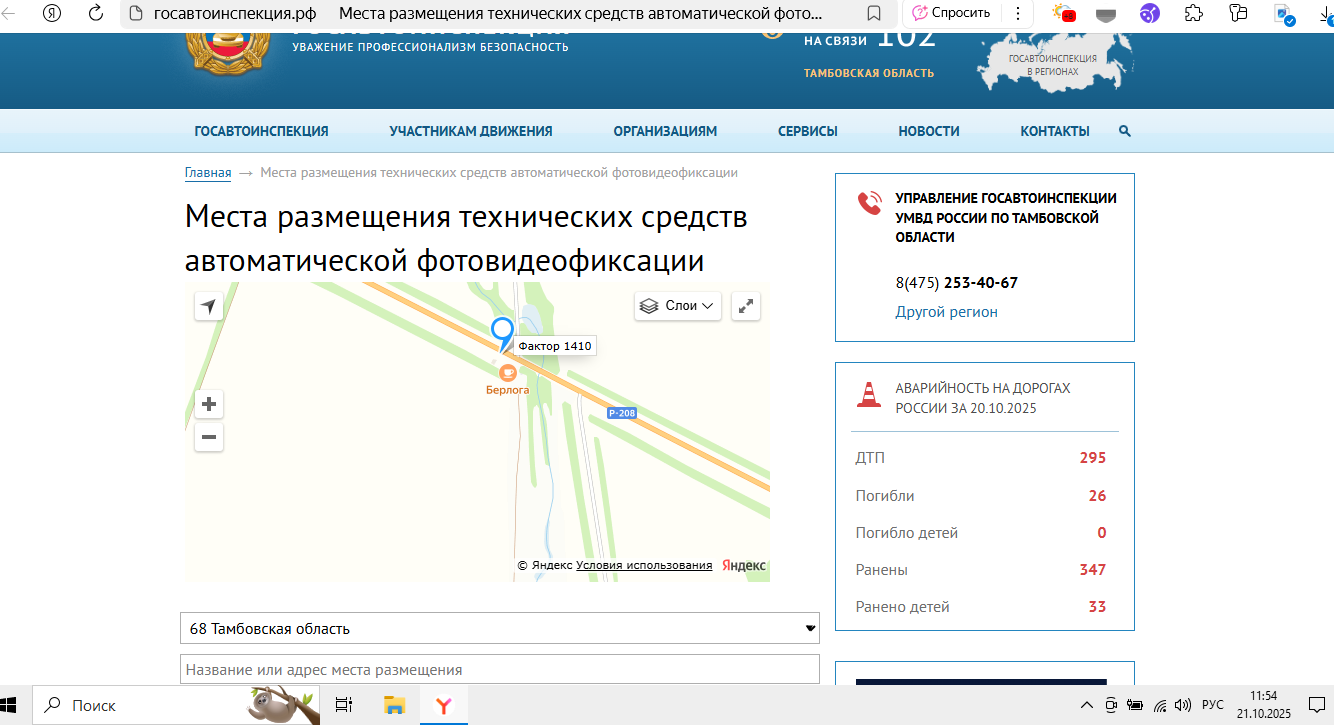Viewport: 1334px width, 725px height.
Task: Open the 68 Тамбовская область region dropdown
Action: pos(499,628)
